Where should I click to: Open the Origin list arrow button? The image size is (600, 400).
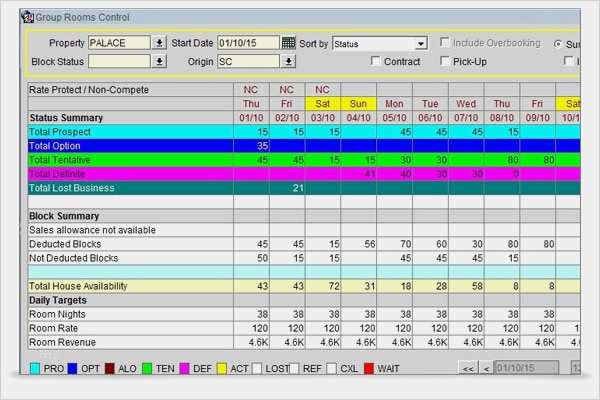(289, 61)
